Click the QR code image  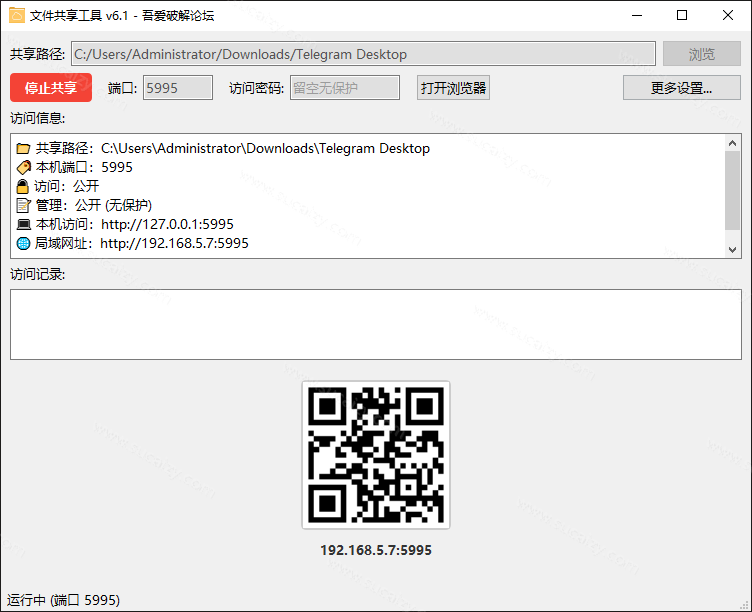coord(376,455)
